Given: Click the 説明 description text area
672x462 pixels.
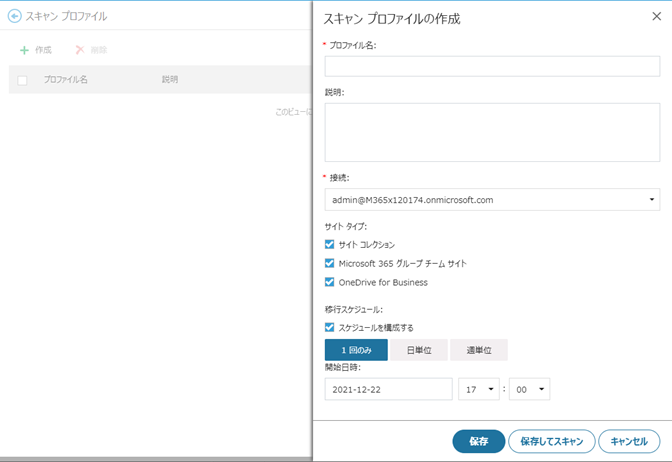Looking at the screenshot, I should pyautogui.click(x=492, y=132).
